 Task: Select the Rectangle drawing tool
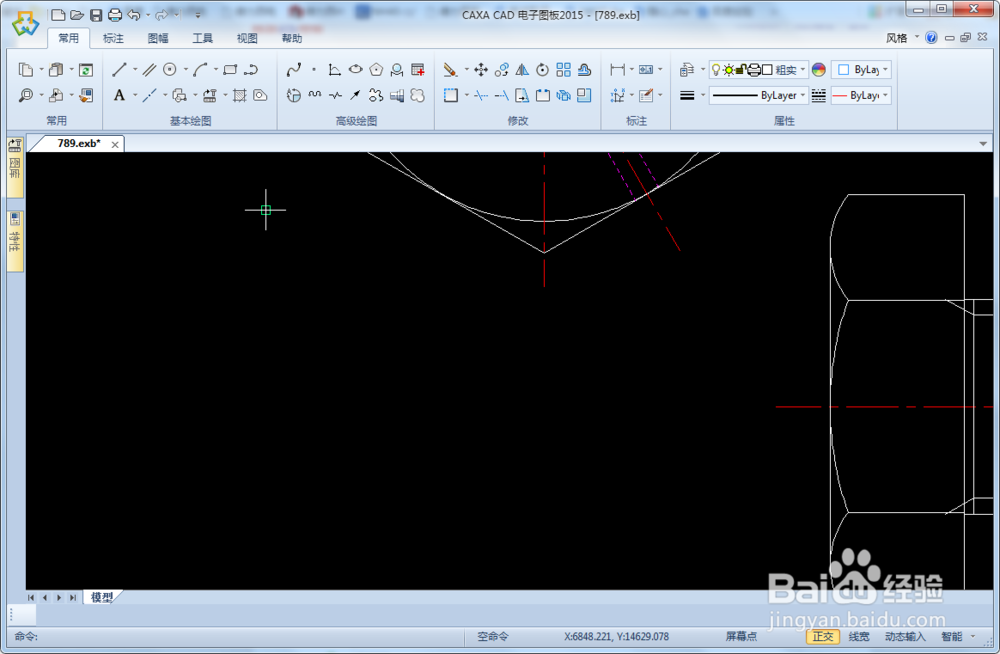230,70
